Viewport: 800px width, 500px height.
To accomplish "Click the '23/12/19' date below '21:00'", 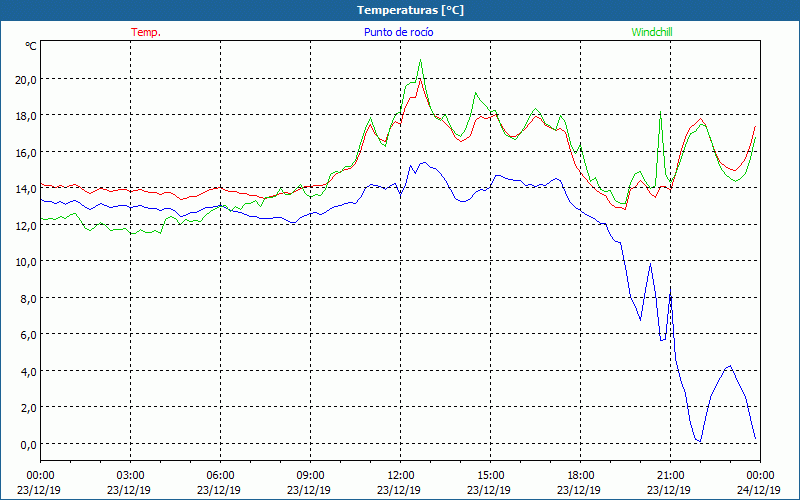I will [x=669, y=490].
